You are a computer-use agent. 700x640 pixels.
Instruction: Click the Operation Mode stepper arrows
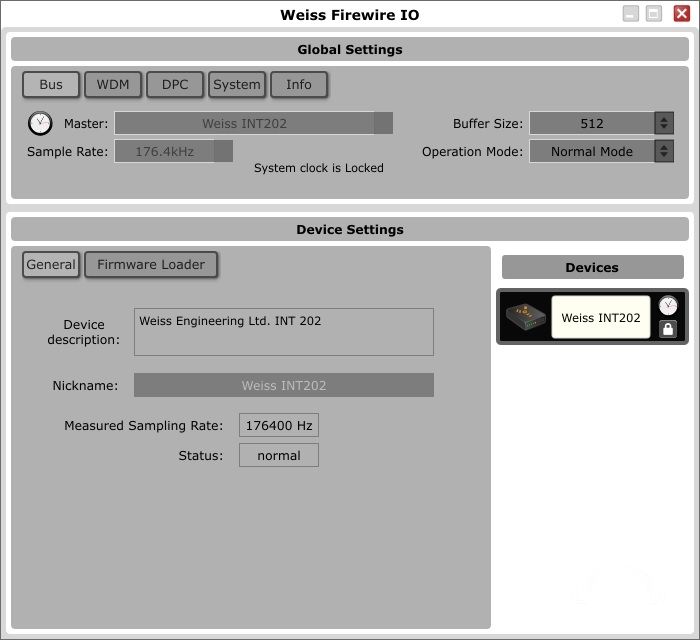click(x=664, y=151)
